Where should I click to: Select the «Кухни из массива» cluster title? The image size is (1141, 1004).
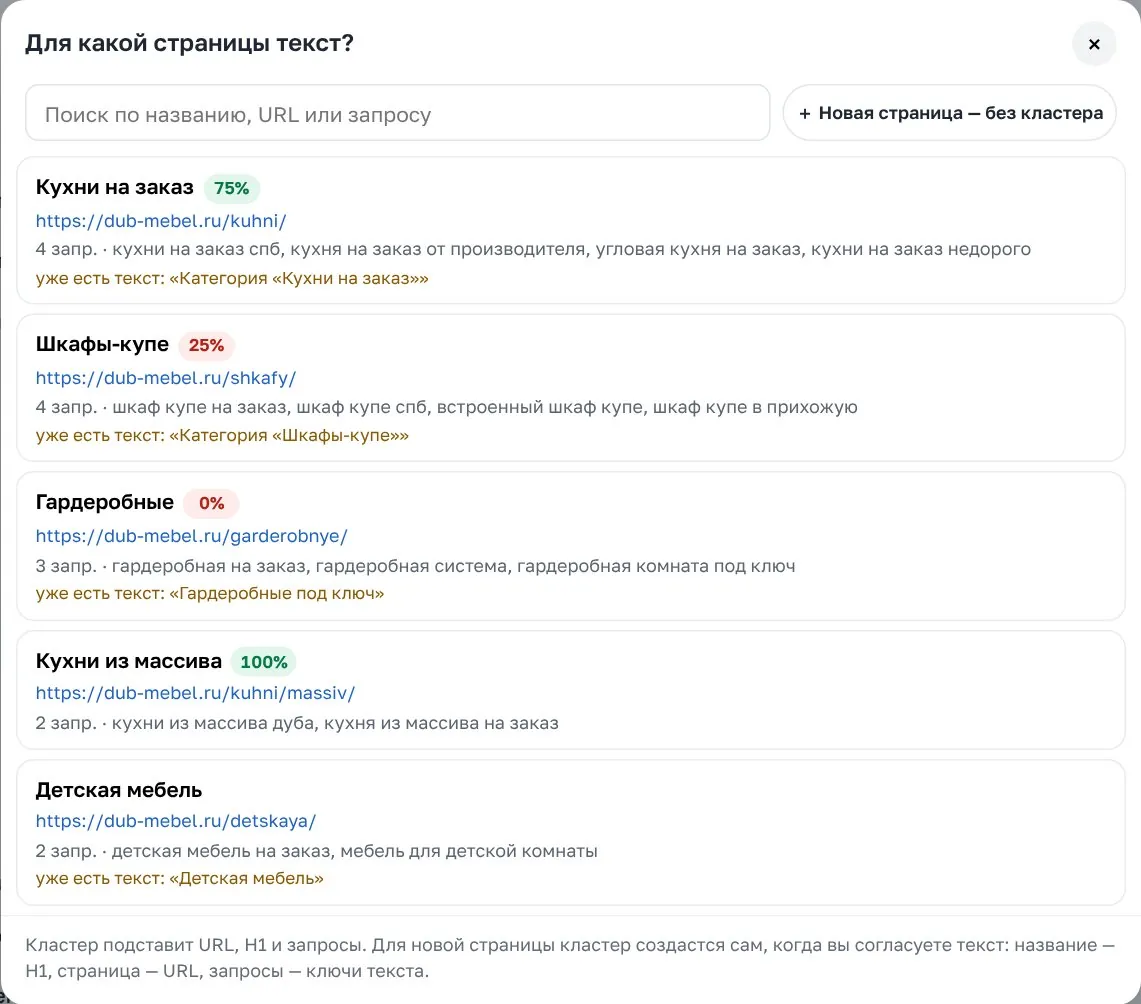tap(129, 661)
